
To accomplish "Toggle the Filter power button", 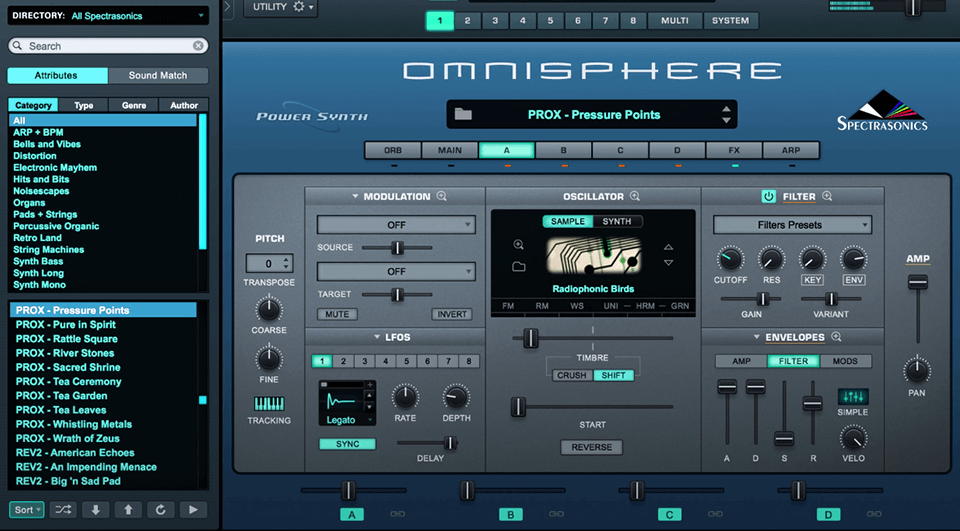I will (768, 197).
